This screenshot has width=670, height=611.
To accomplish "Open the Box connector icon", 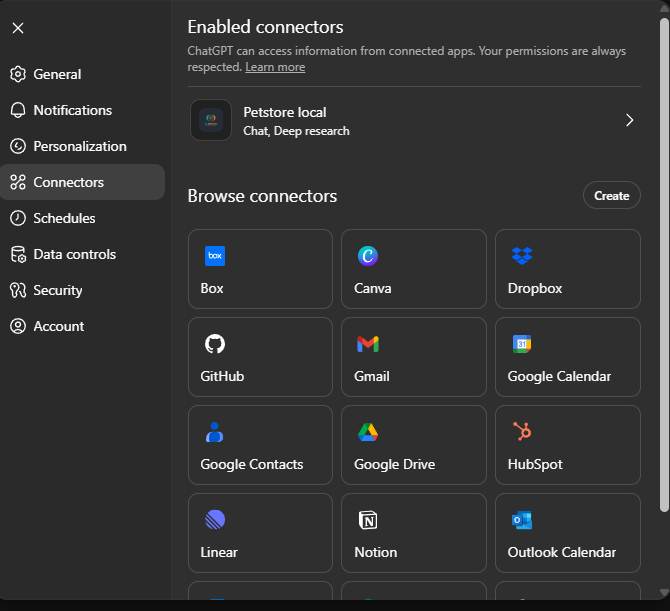I will click(x=215, y=256).
